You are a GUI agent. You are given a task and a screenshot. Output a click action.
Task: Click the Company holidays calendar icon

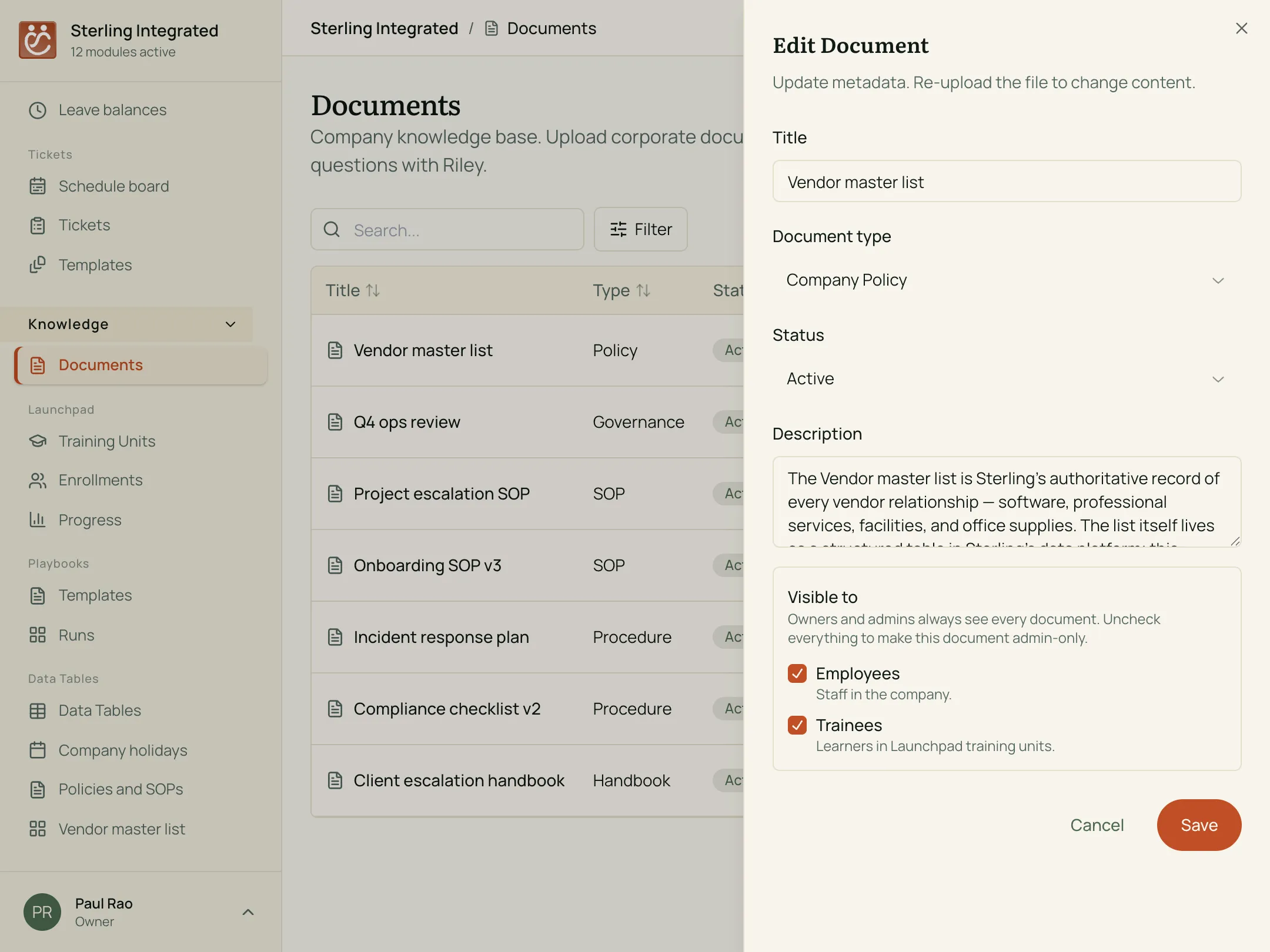38,750
